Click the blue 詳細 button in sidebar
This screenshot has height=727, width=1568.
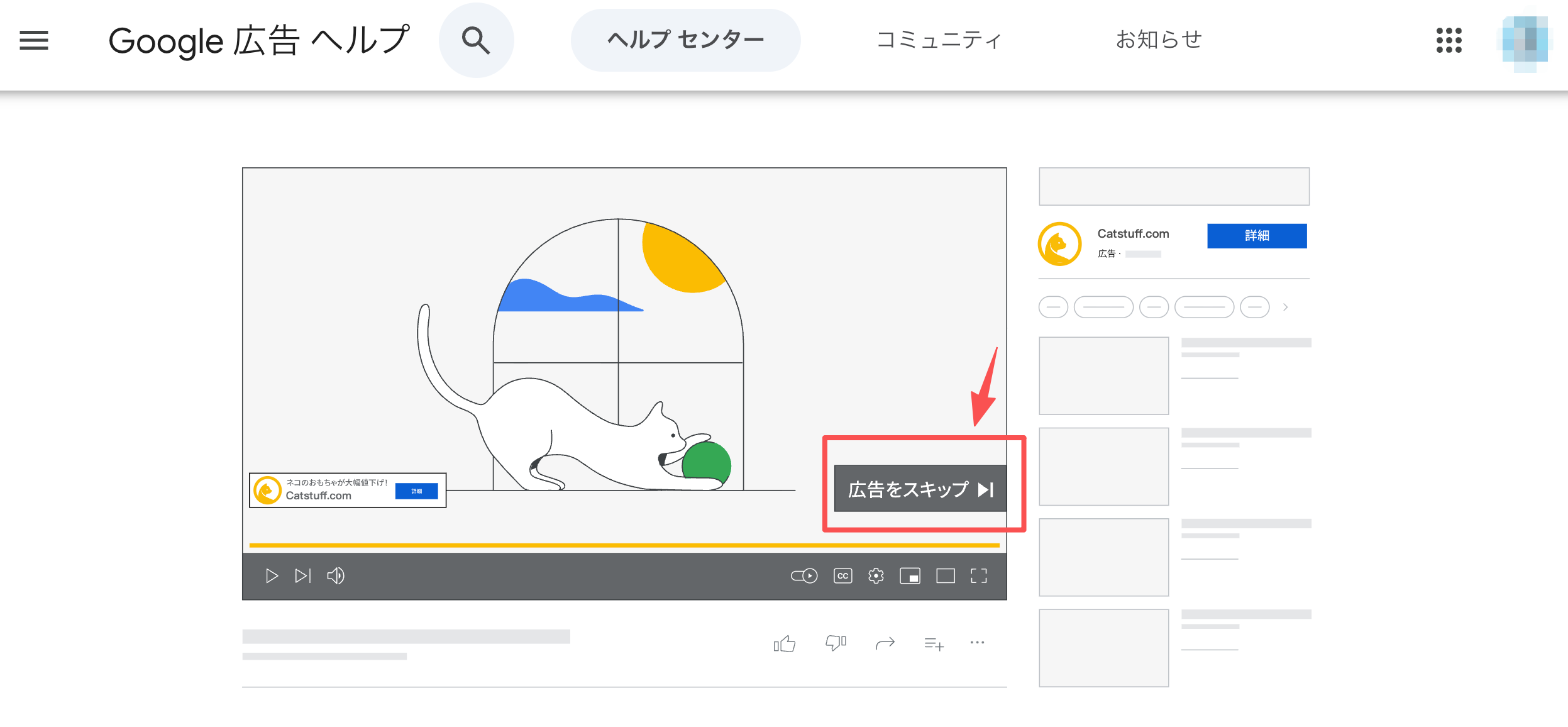(x=1257, y=236)
